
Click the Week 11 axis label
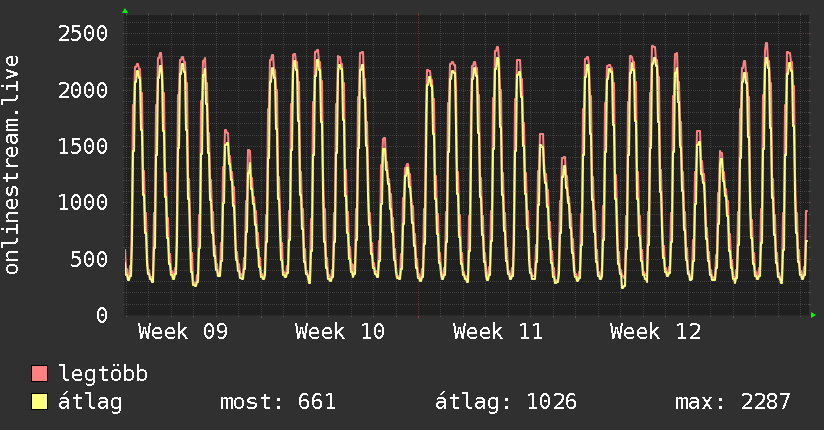498,332
